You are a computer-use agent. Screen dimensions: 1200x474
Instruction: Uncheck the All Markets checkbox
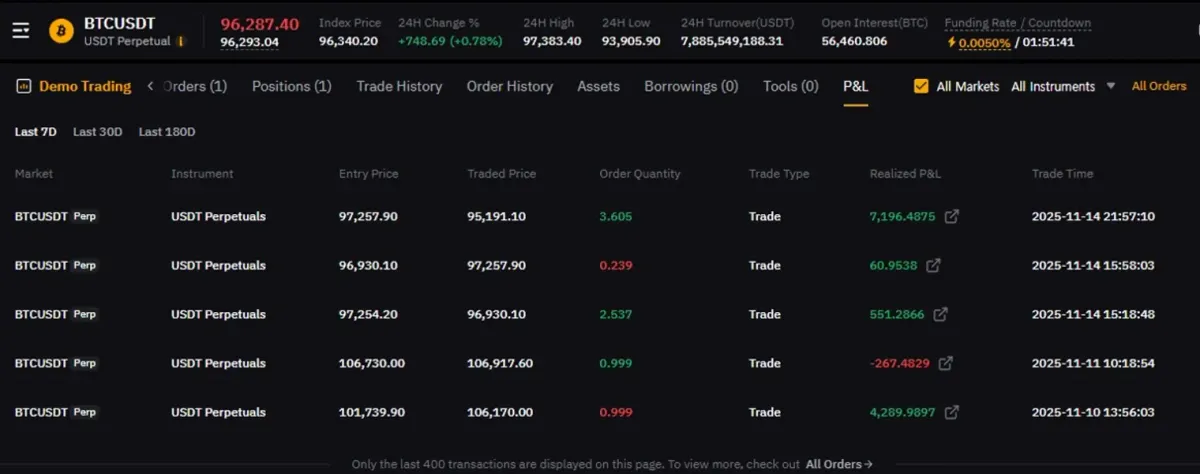pyautogui.click(x=921, y=86)
